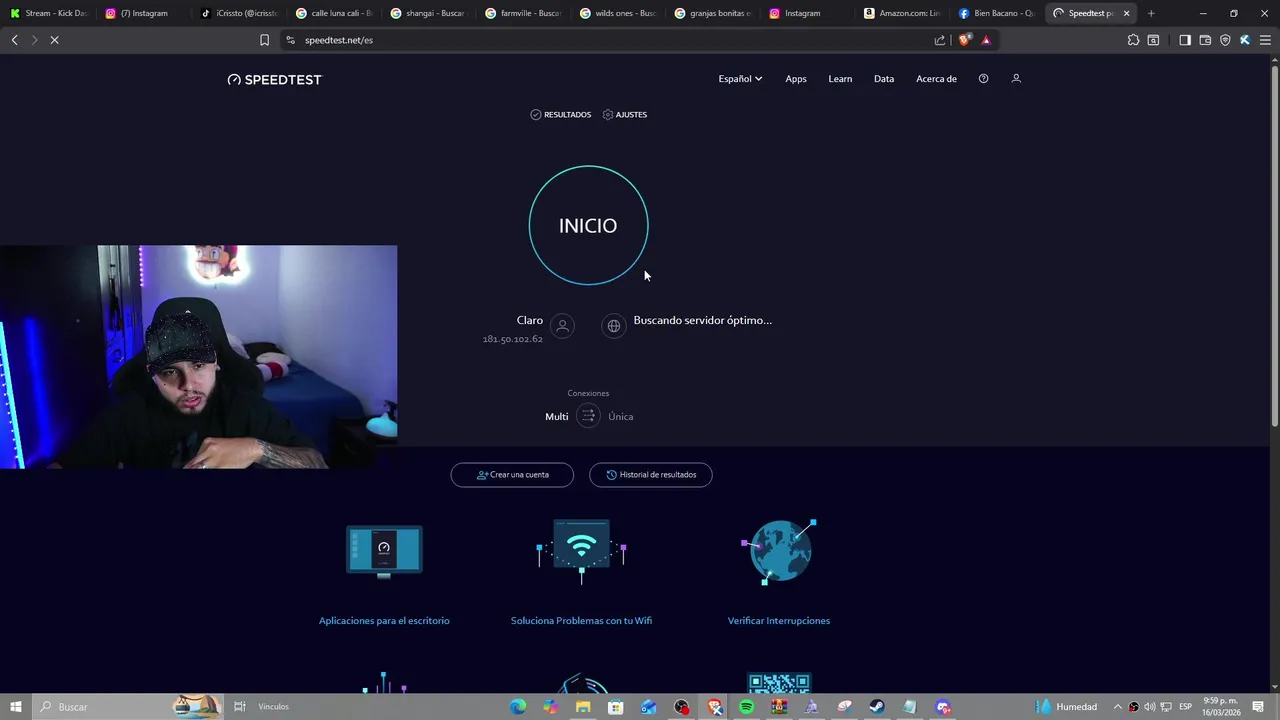Click the desktop apps monitor illustration
This screenshot has height=720, width=1280.
click(384, 551)
